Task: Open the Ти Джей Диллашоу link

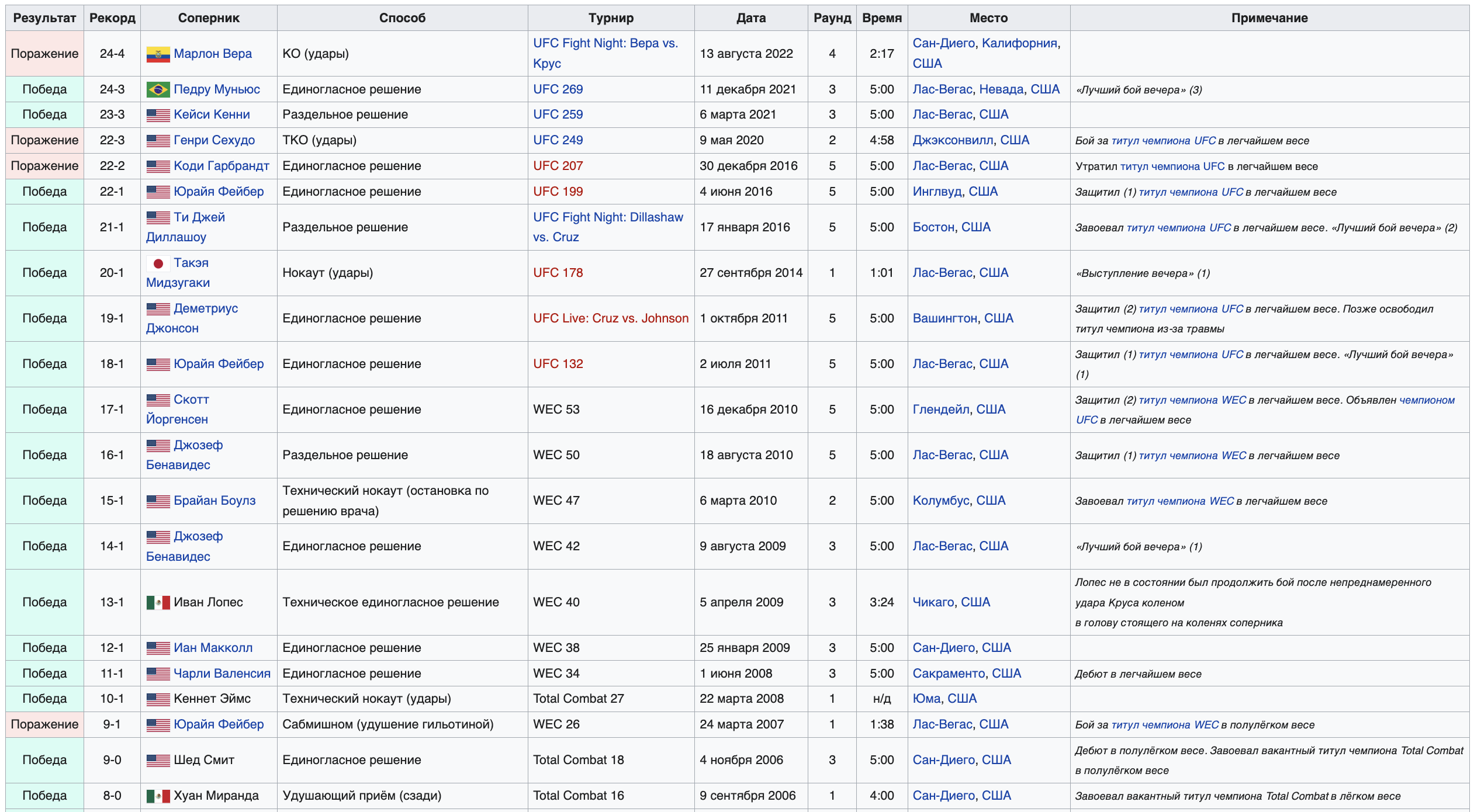Action: 185,227
